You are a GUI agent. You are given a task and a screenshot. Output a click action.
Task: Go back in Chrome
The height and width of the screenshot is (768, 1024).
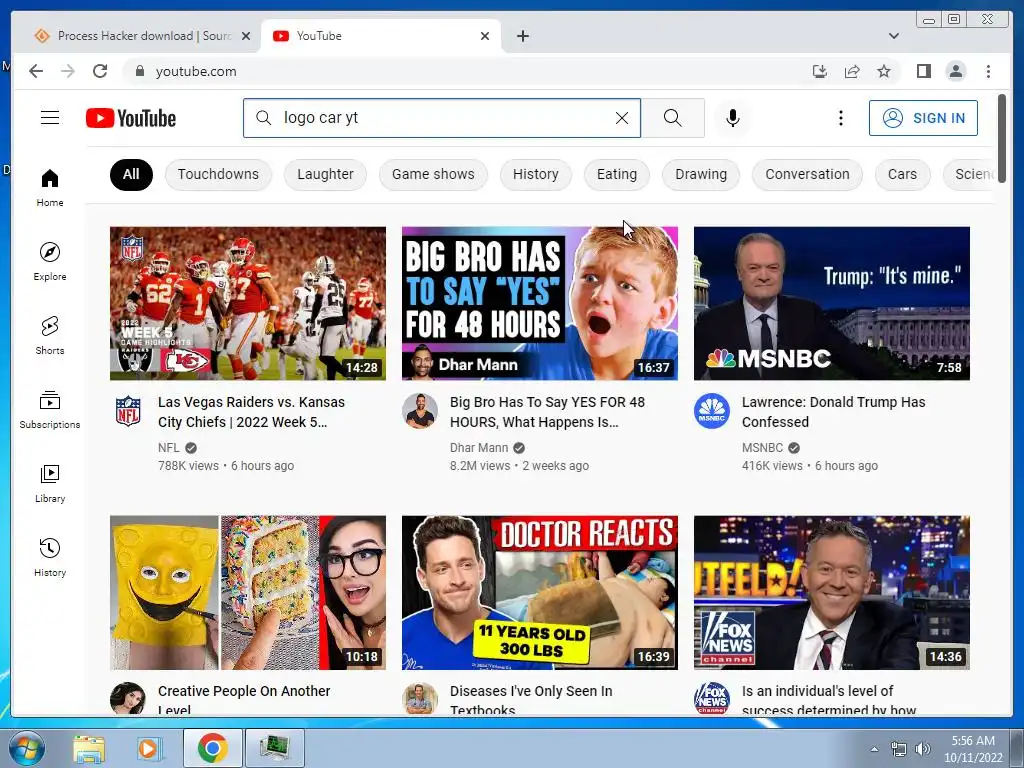(x=36, y=71)
